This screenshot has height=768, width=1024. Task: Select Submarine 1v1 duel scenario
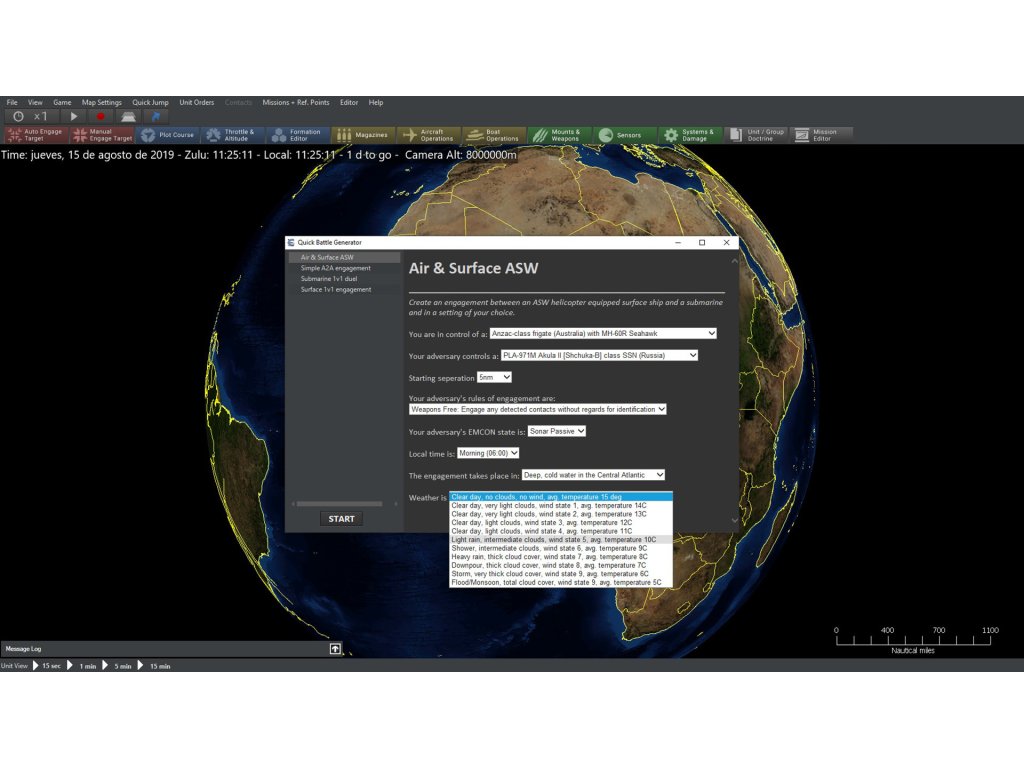[345, 279]
